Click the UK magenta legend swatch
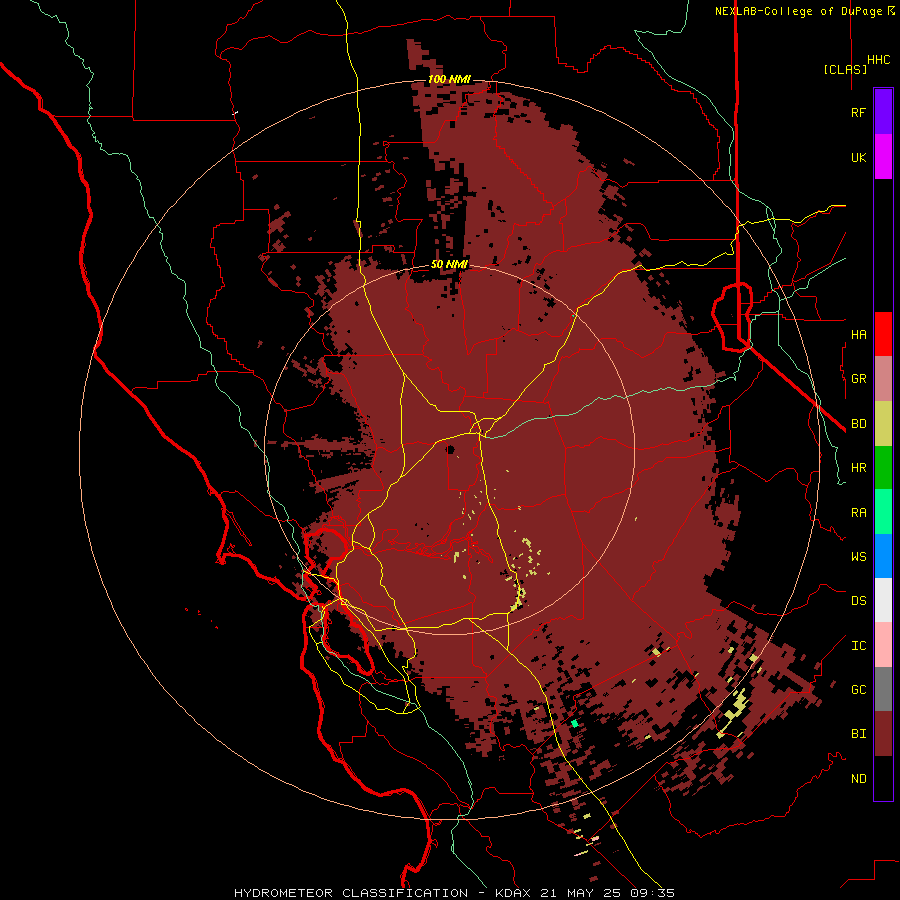This screenshot has height=900, width=900. [883, 157]
